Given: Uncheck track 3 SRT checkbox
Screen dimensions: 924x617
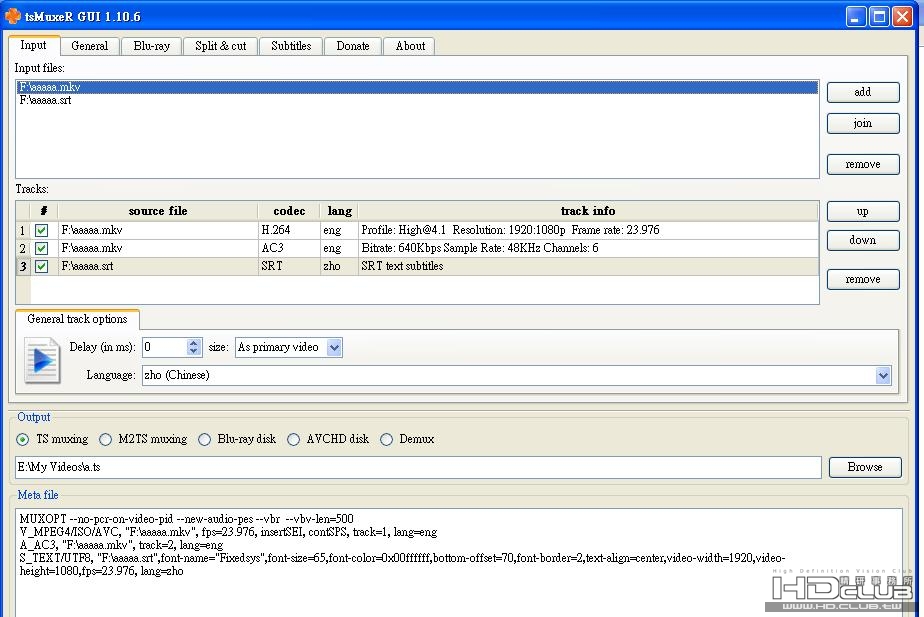Looking at the screenshot, I should [x=41, y=266].
